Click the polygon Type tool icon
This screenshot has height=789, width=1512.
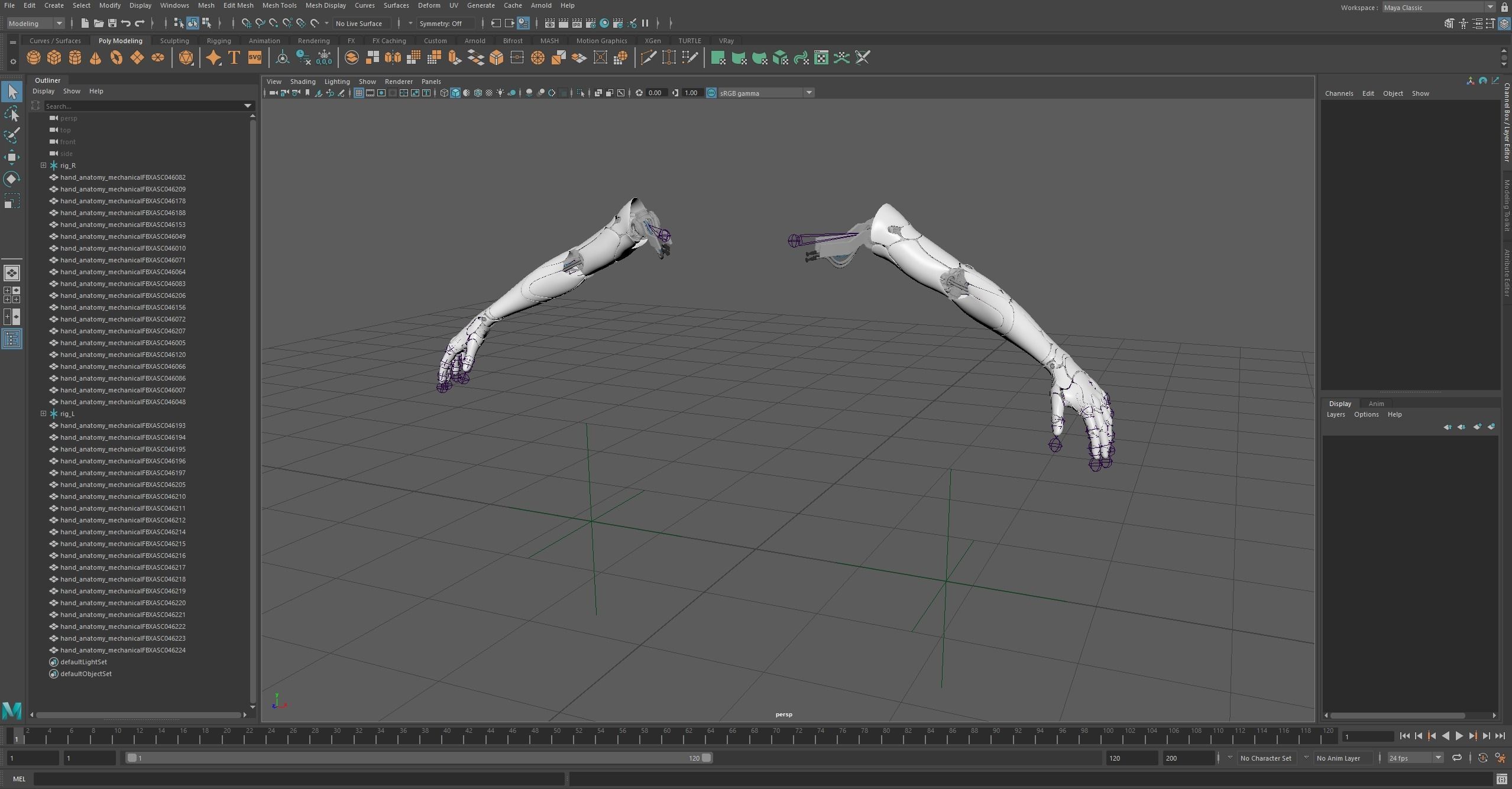click(x=234, y=58)
